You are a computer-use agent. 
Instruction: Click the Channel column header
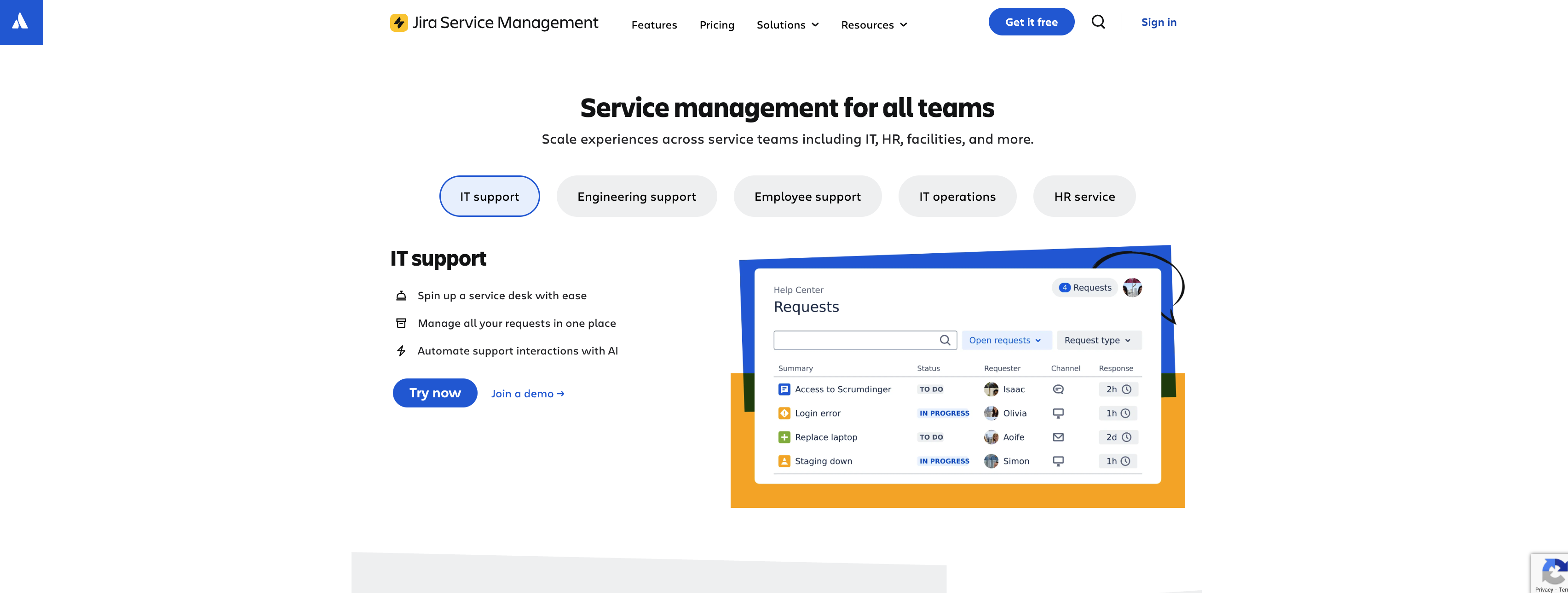(1065, 368)
